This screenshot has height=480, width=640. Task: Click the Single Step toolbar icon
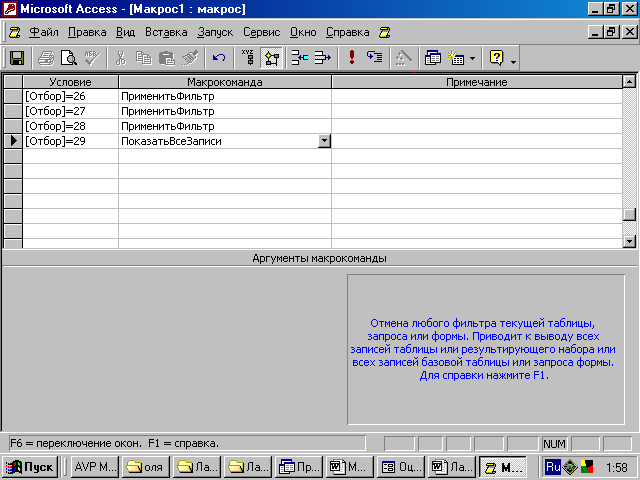pos(374,58)
